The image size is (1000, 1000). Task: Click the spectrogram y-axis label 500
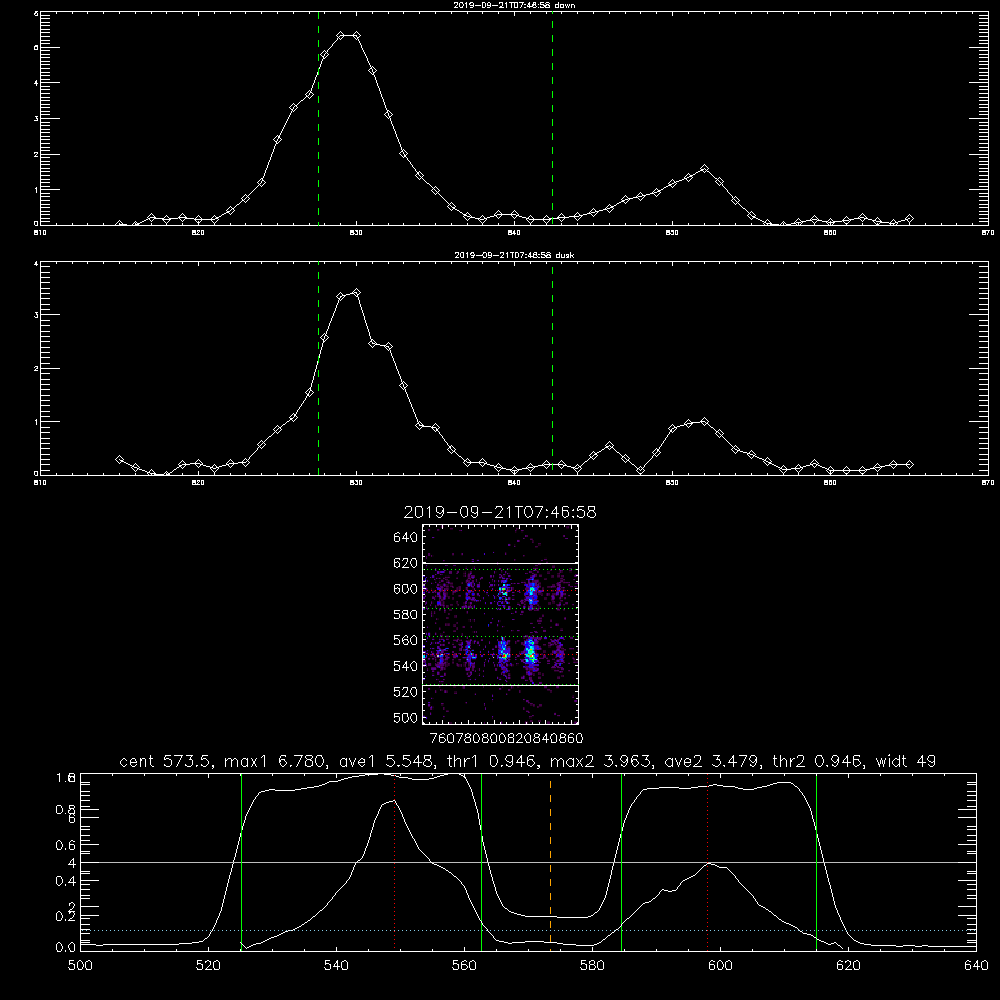pos(406,718)
